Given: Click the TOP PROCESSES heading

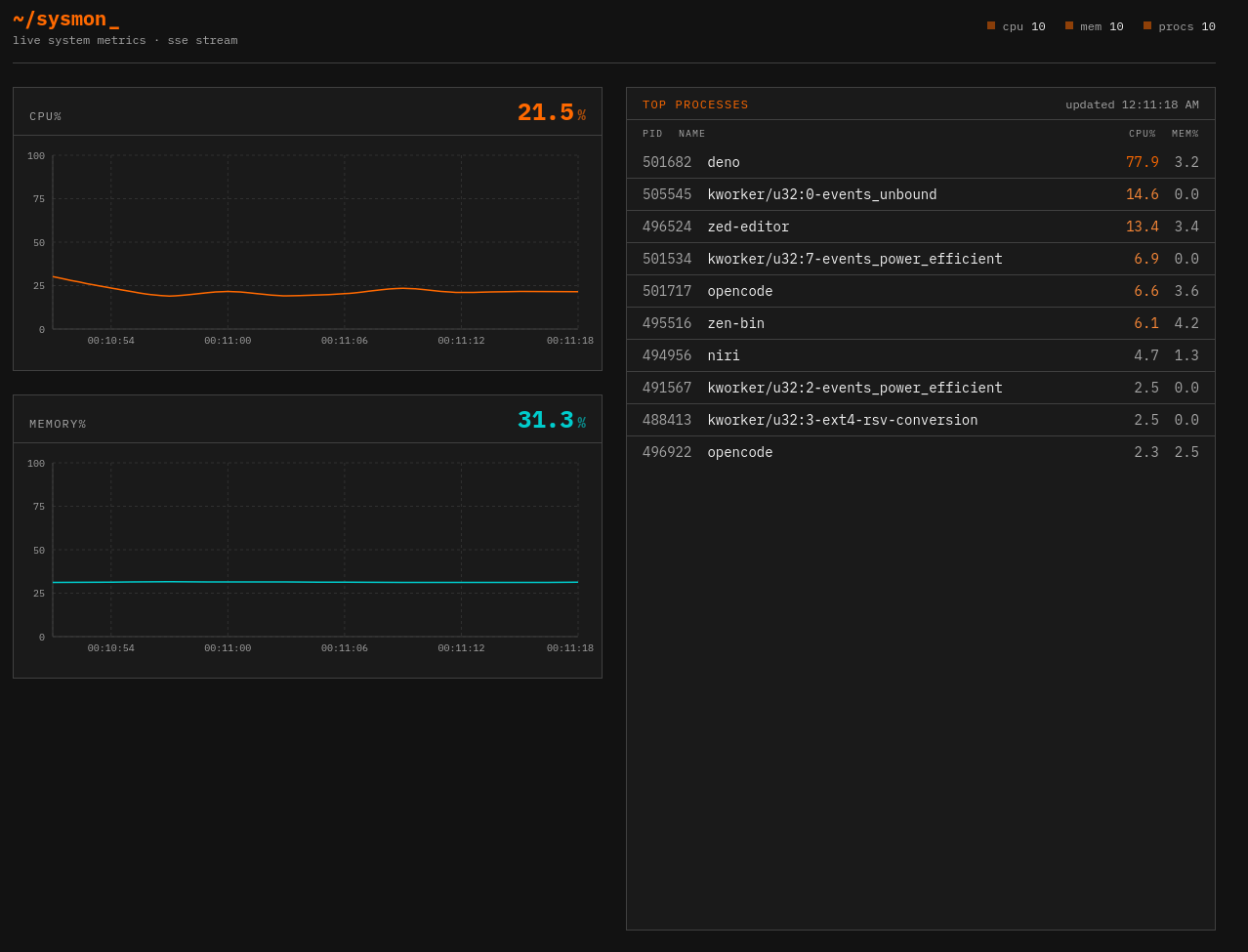Looking at the screenshot, I should click(695, 105).
